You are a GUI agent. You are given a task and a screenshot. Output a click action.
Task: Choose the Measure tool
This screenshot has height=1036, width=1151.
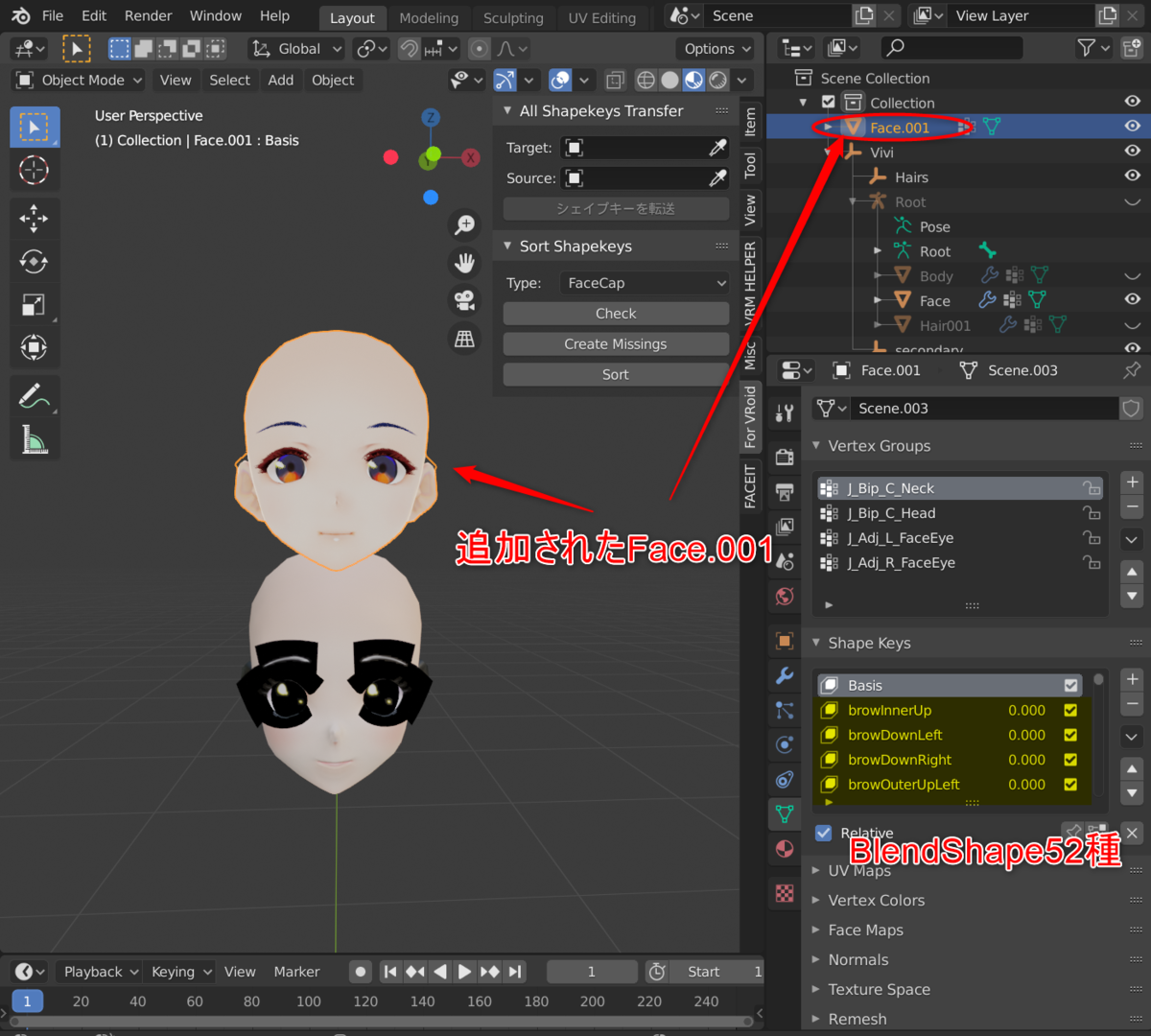[35, 439]
